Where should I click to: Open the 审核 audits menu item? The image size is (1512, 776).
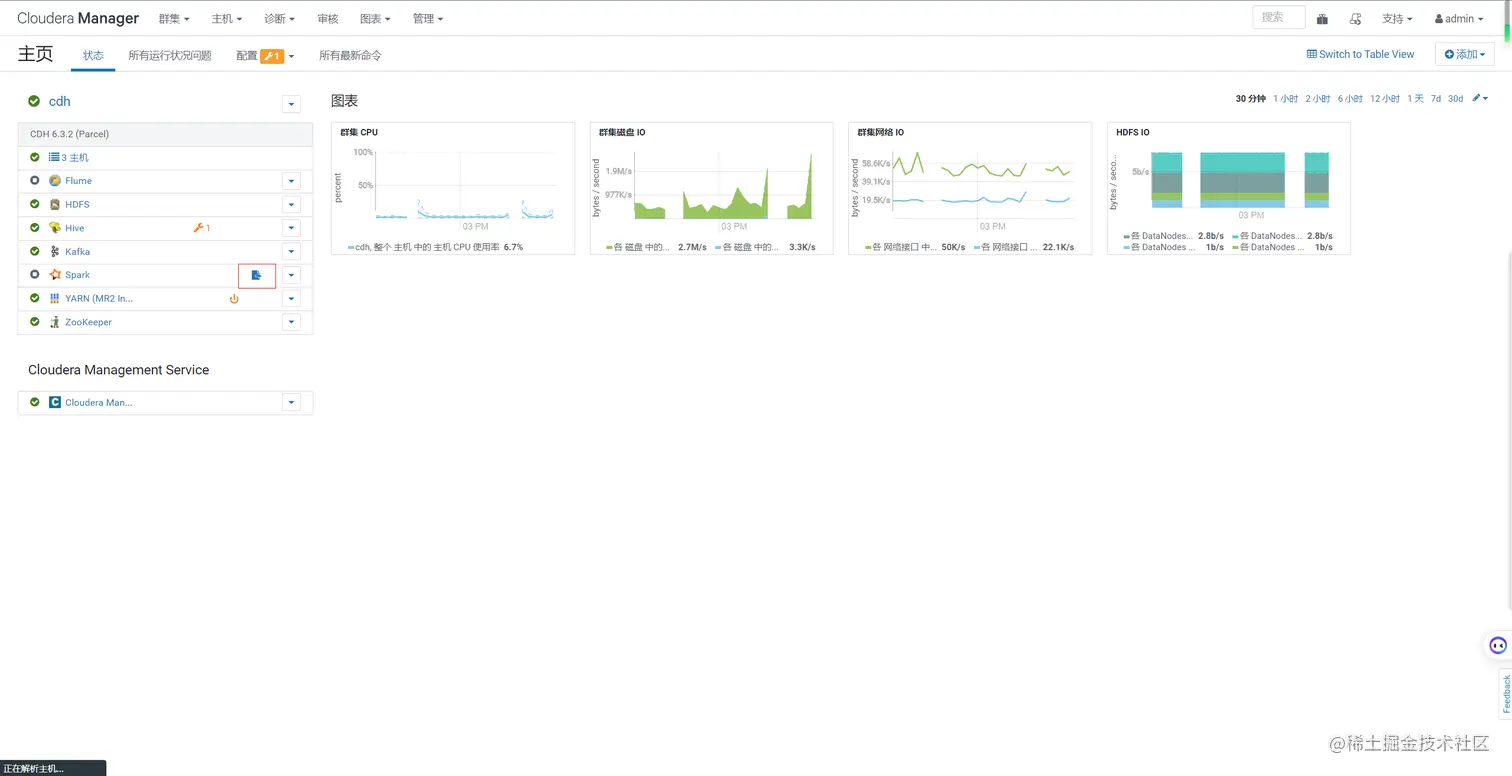coord(328,18)
